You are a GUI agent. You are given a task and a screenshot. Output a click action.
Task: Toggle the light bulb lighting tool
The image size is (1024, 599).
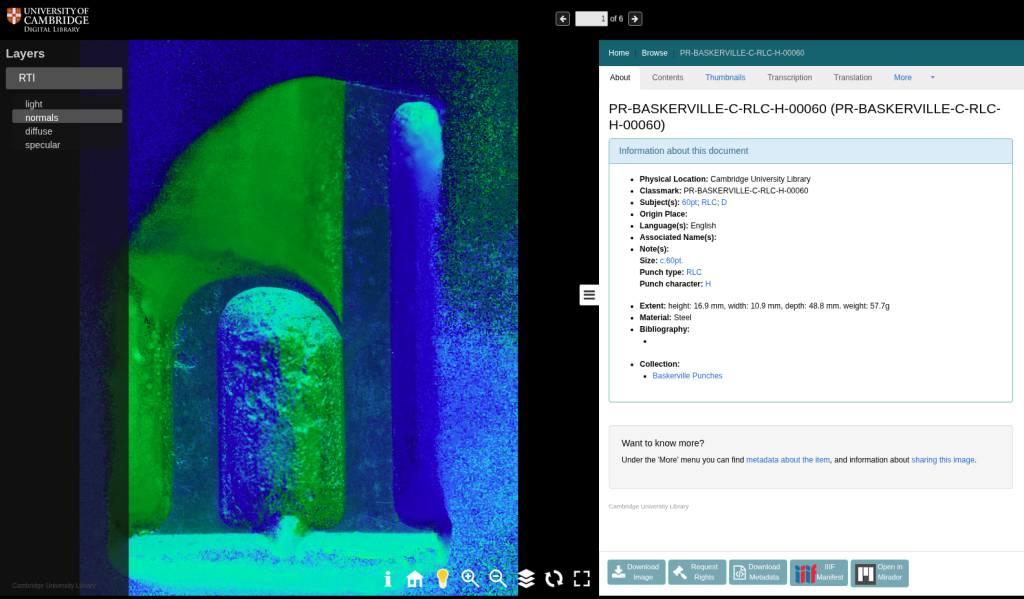442,579
